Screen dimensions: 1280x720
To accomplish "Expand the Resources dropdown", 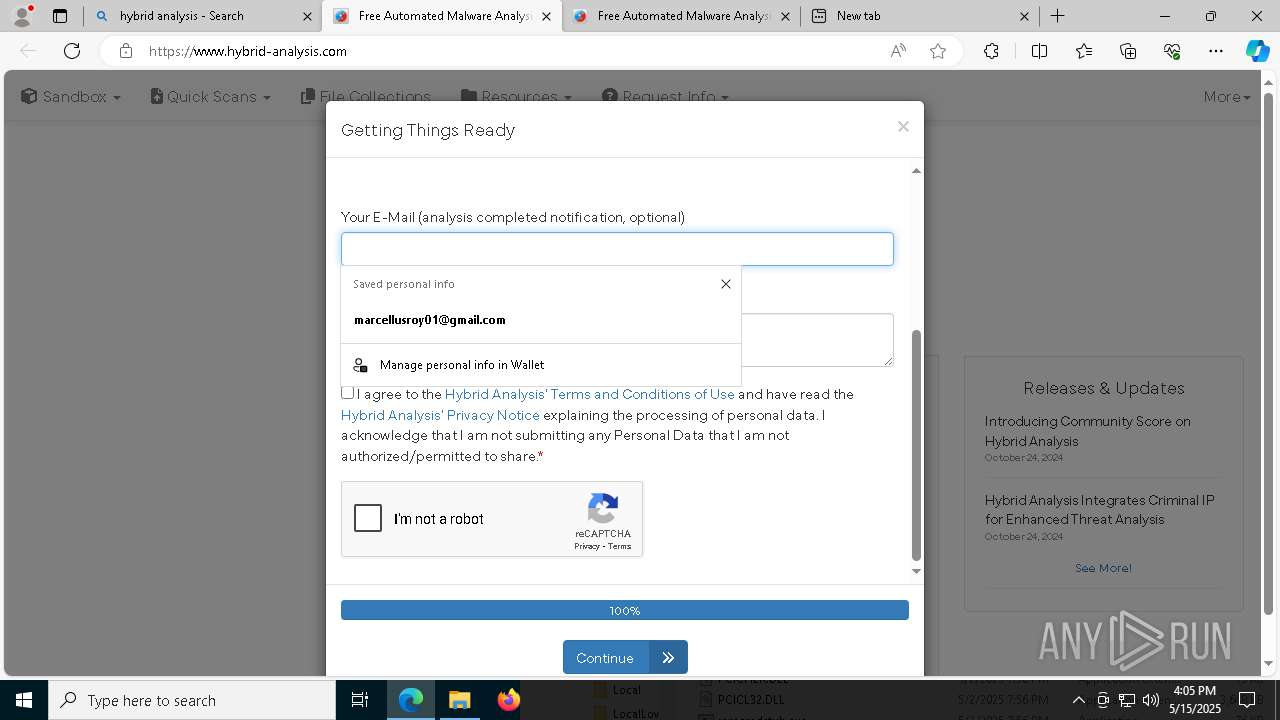I will (517, 97).
